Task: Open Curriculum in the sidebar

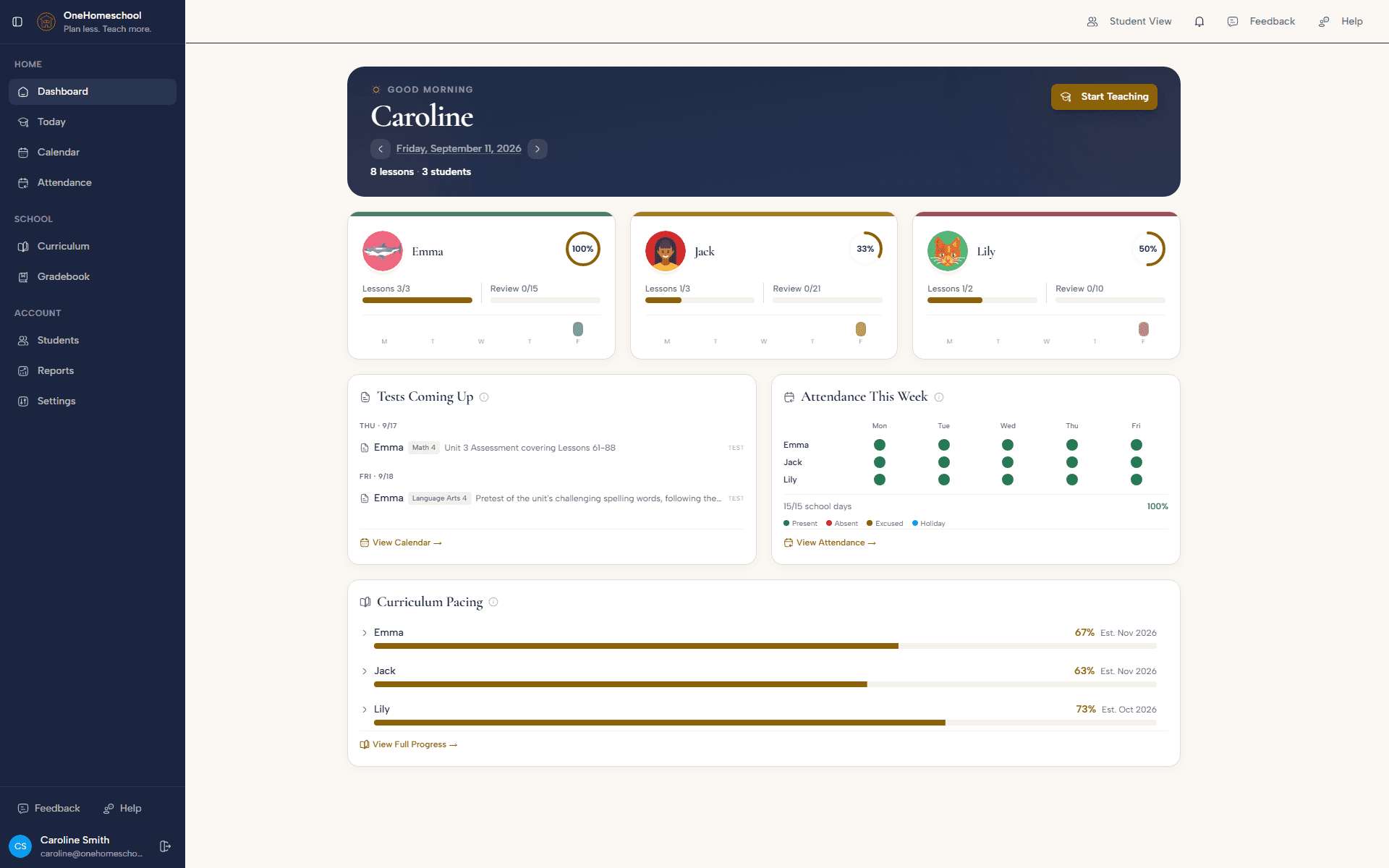Action: (93, 247)
